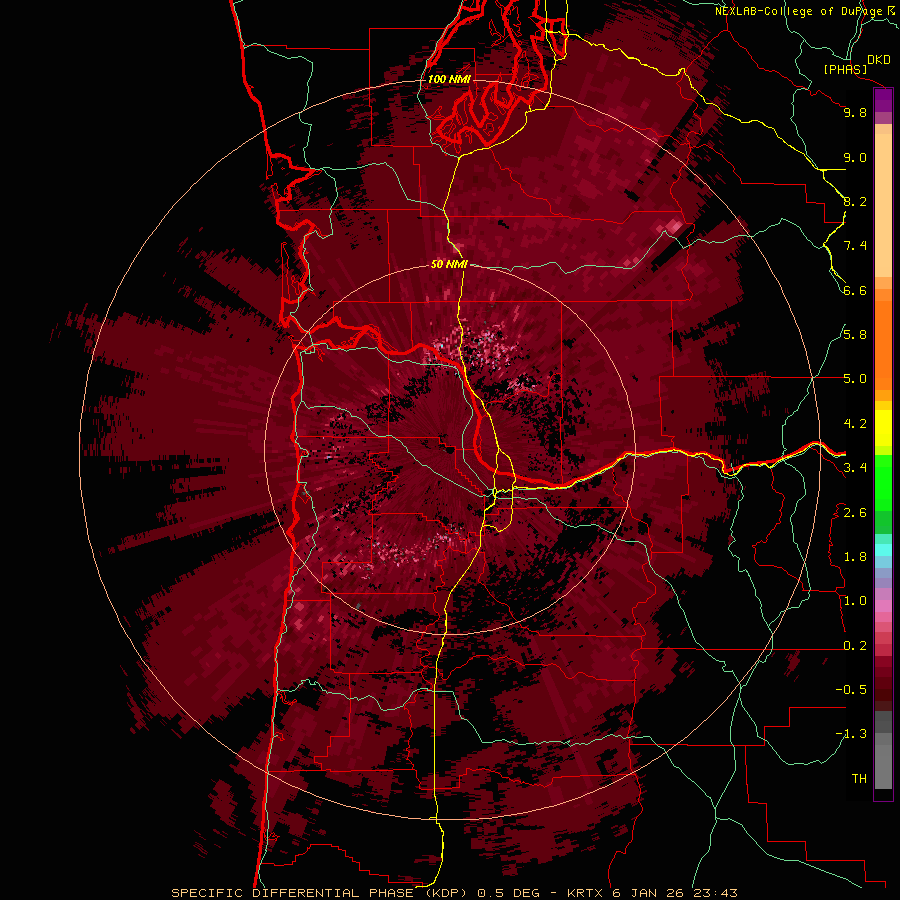Screen dimensions: 900x900
Task: Select the "[PHAS]" units label
Action: (845, 69)
